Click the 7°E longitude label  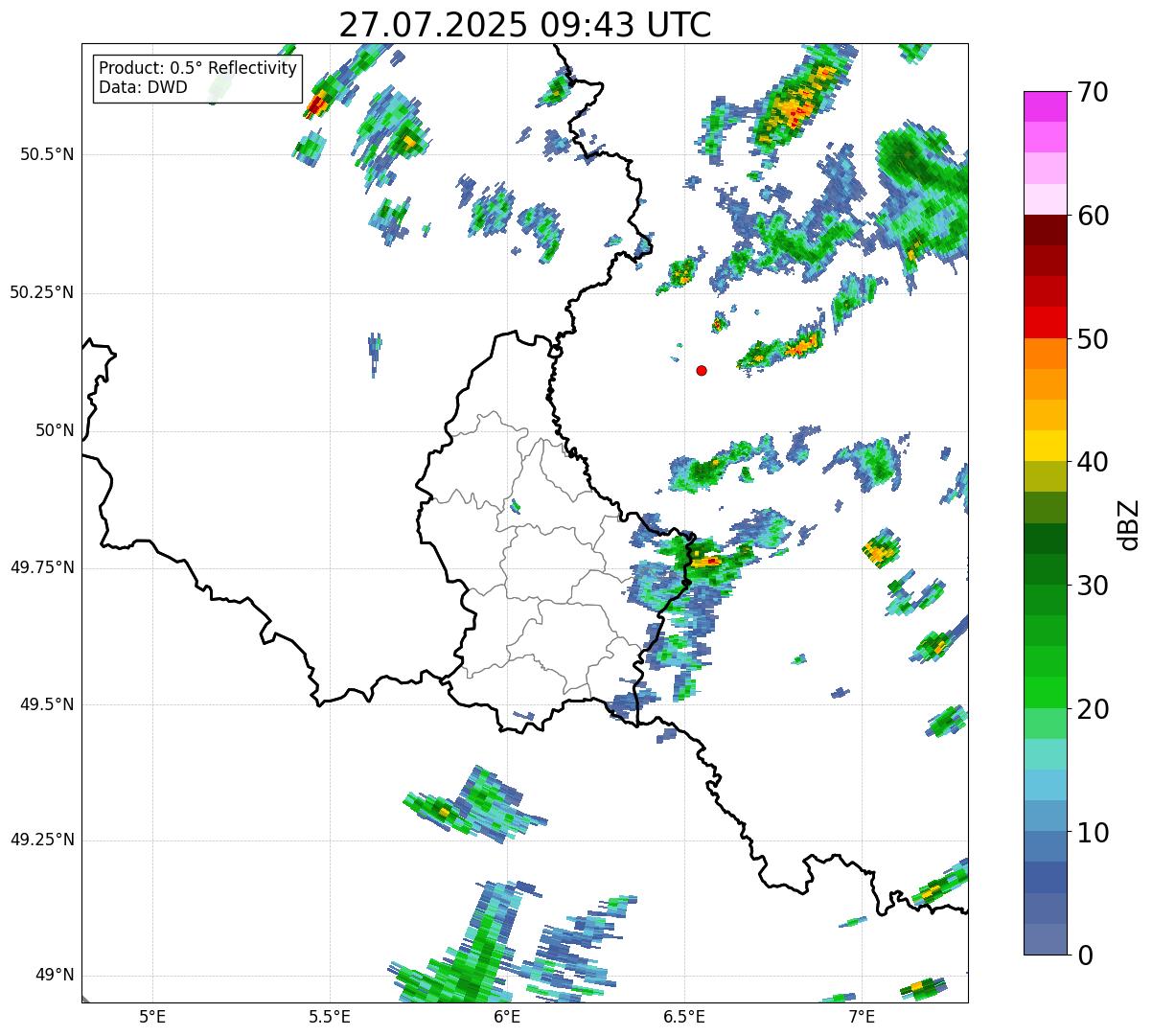click(x=862, y=1016)
